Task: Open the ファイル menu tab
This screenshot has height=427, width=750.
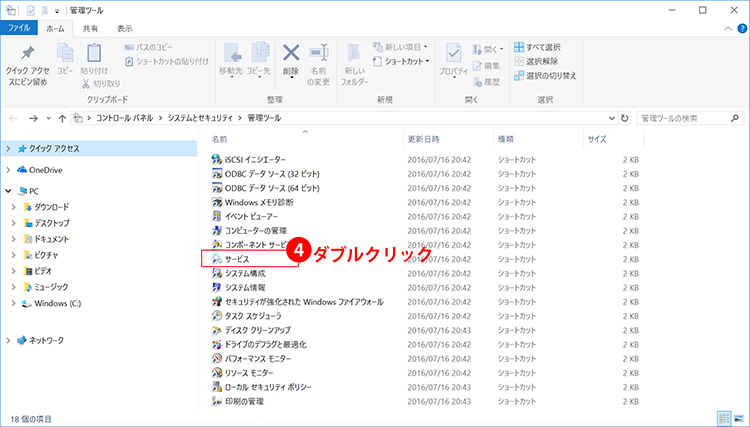Action: pyautogui.click(x=20, y=29)
